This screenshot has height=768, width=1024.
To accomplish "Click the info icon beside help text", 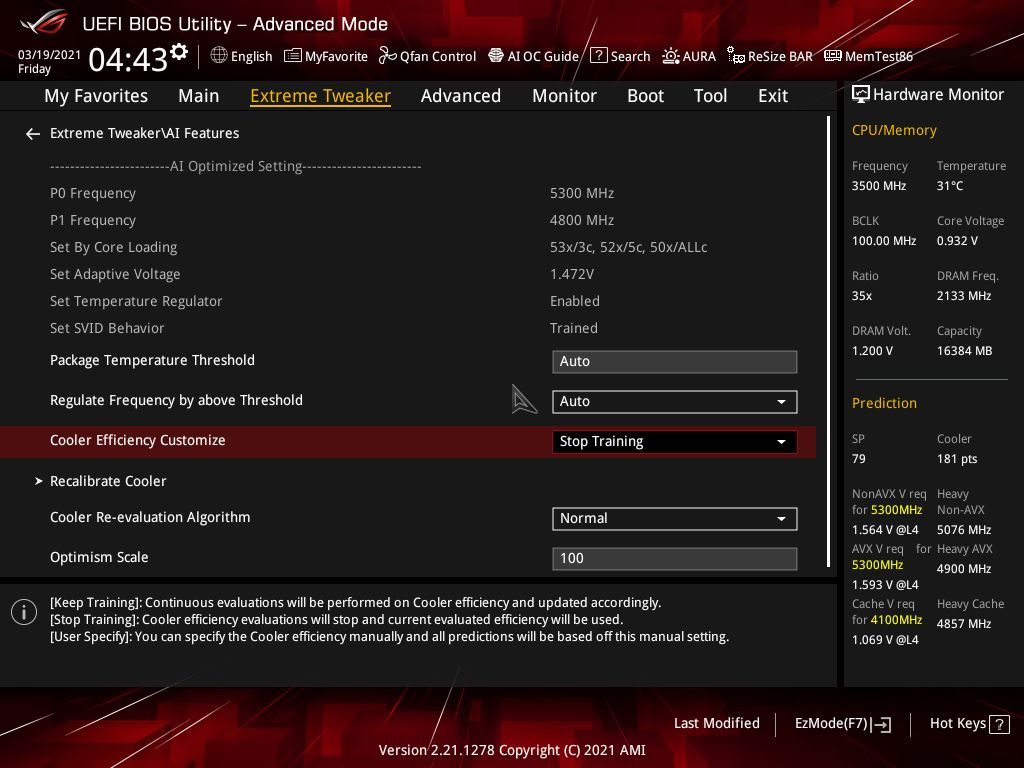I will (x=24, y=612).
